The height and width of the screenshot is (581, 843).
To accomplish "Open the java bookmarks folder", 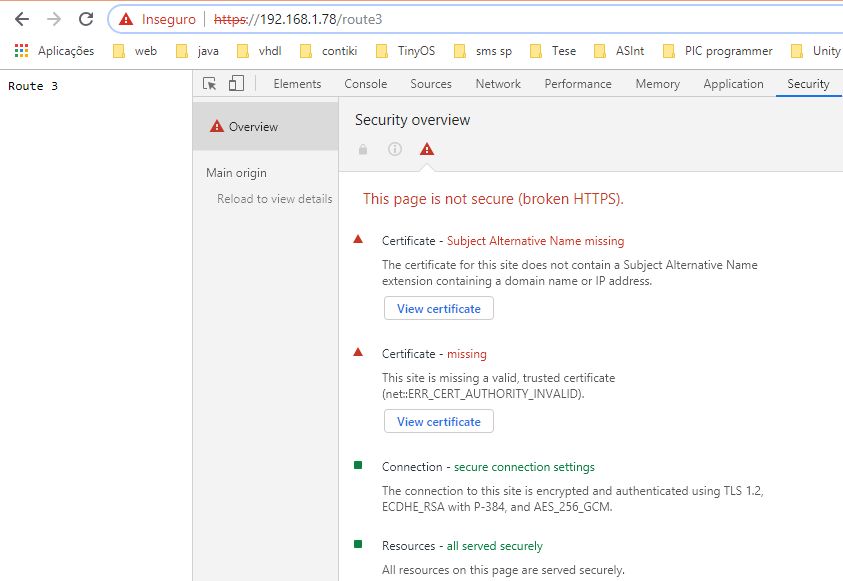I will 197,51.
